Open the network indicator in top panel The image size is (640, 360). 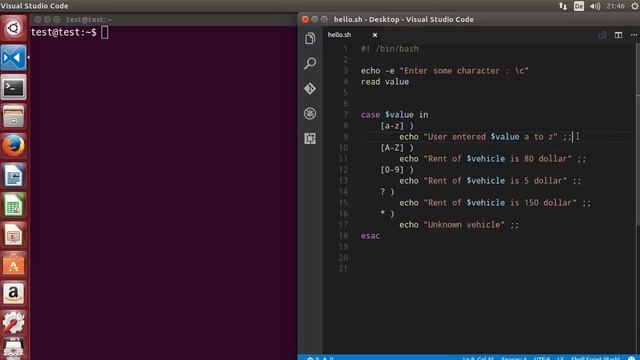(563, 6)
